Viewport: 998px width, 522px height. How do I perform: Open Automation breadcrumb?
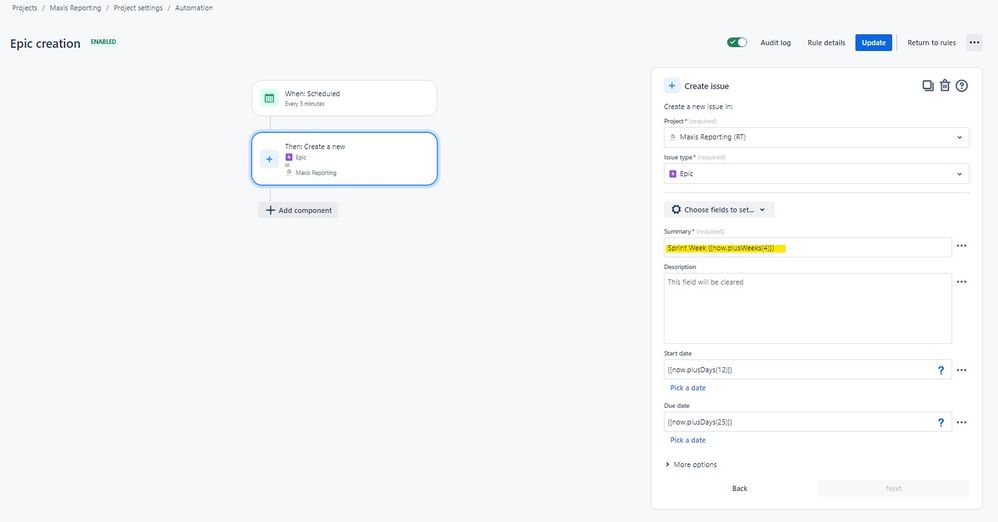tap(194, 8)
